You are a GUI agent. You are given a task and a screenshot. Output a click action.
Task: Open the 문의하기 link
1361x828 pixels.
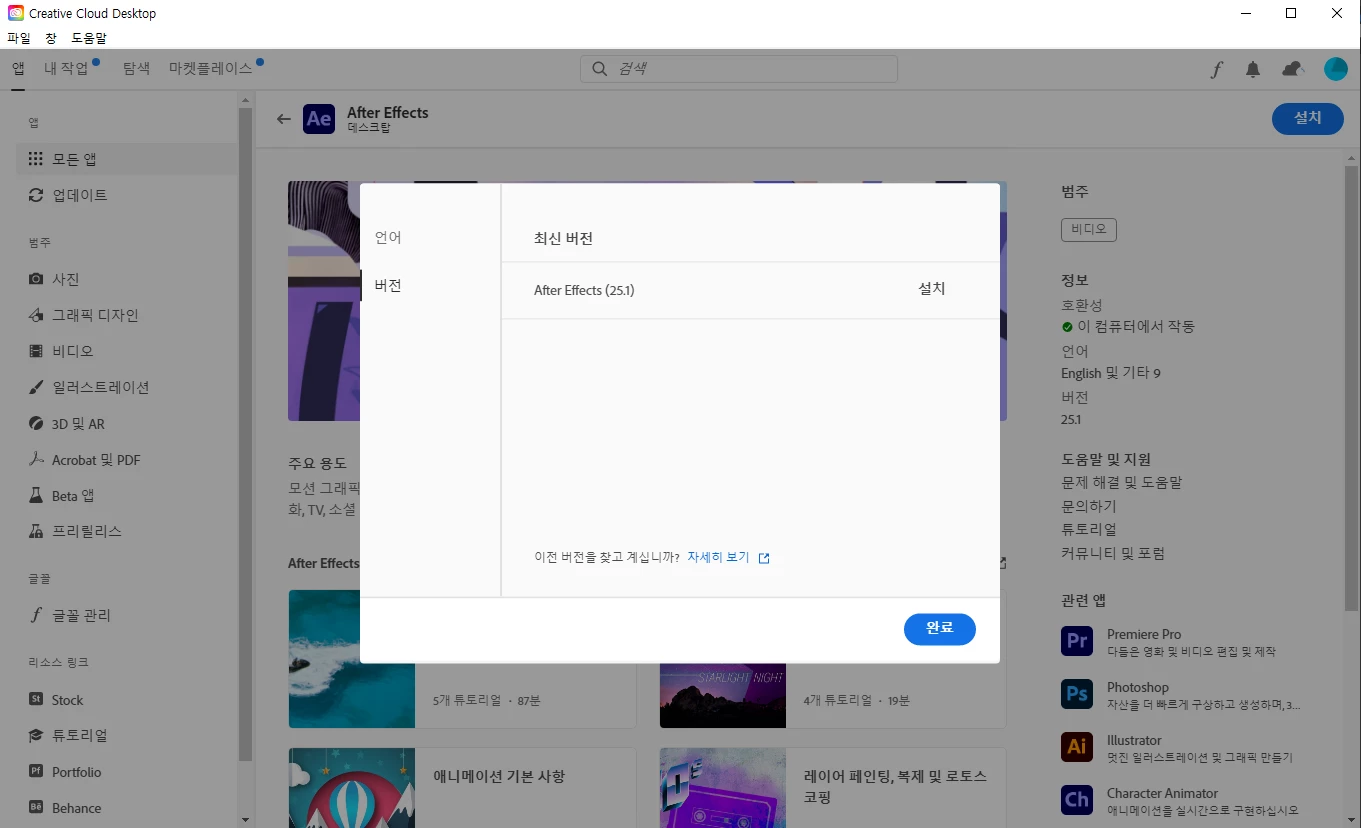(x=1089, y=506)
